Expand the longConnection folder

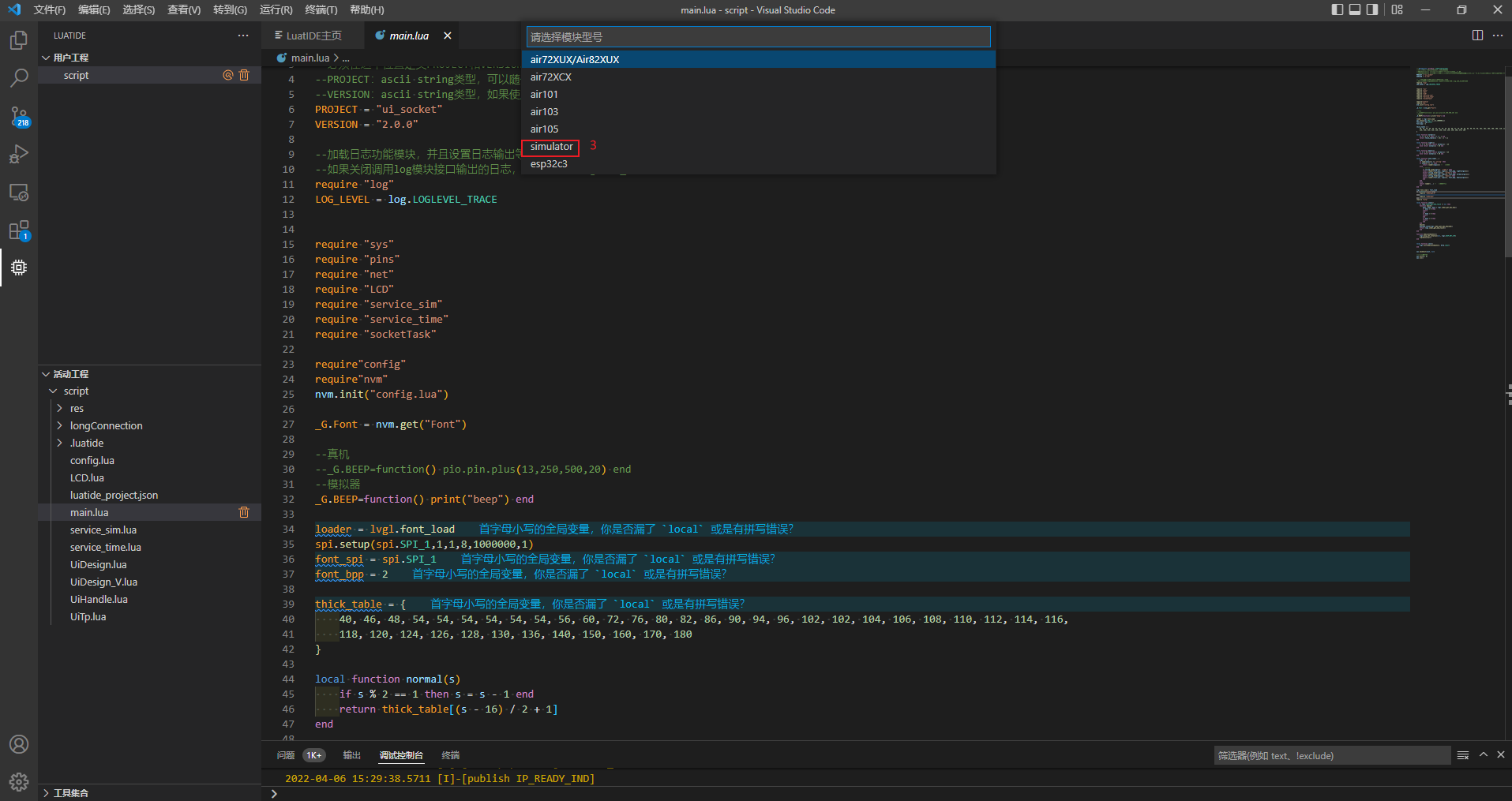60,426
